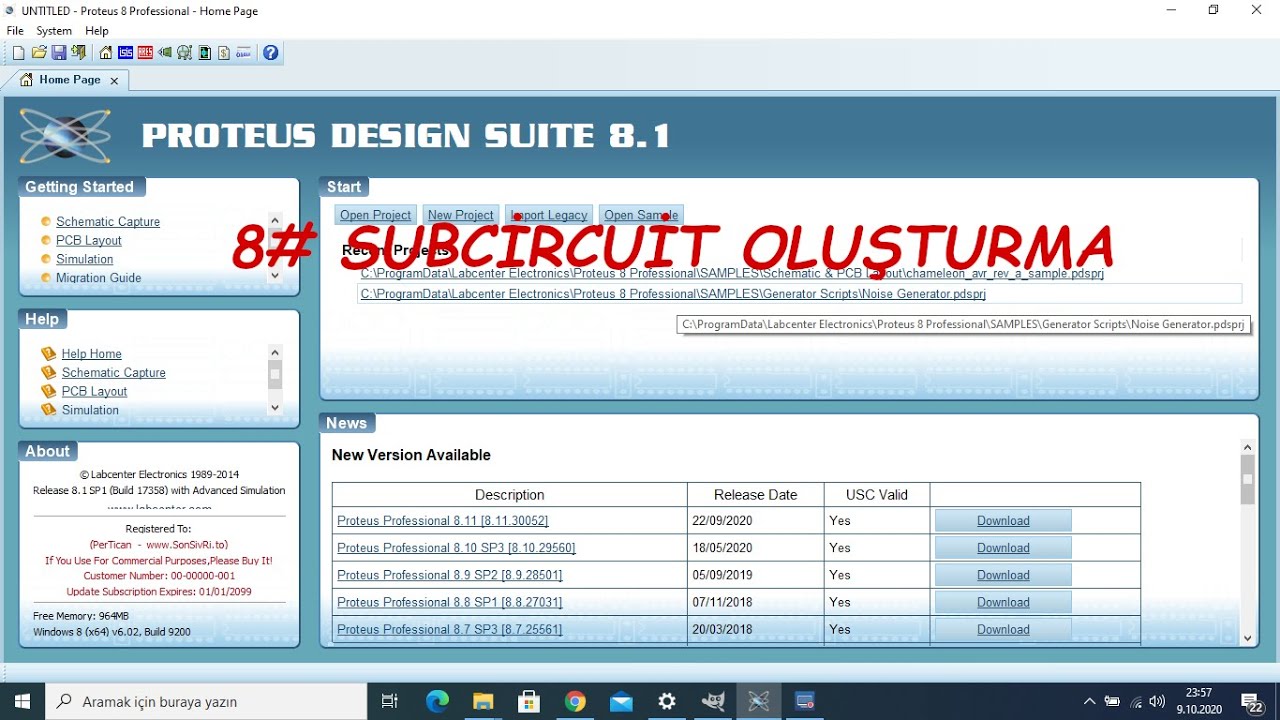Click the scroll-down arrow in the News panel
Viewport: 1280px width, 720px height.
(x=1248, y=638)
